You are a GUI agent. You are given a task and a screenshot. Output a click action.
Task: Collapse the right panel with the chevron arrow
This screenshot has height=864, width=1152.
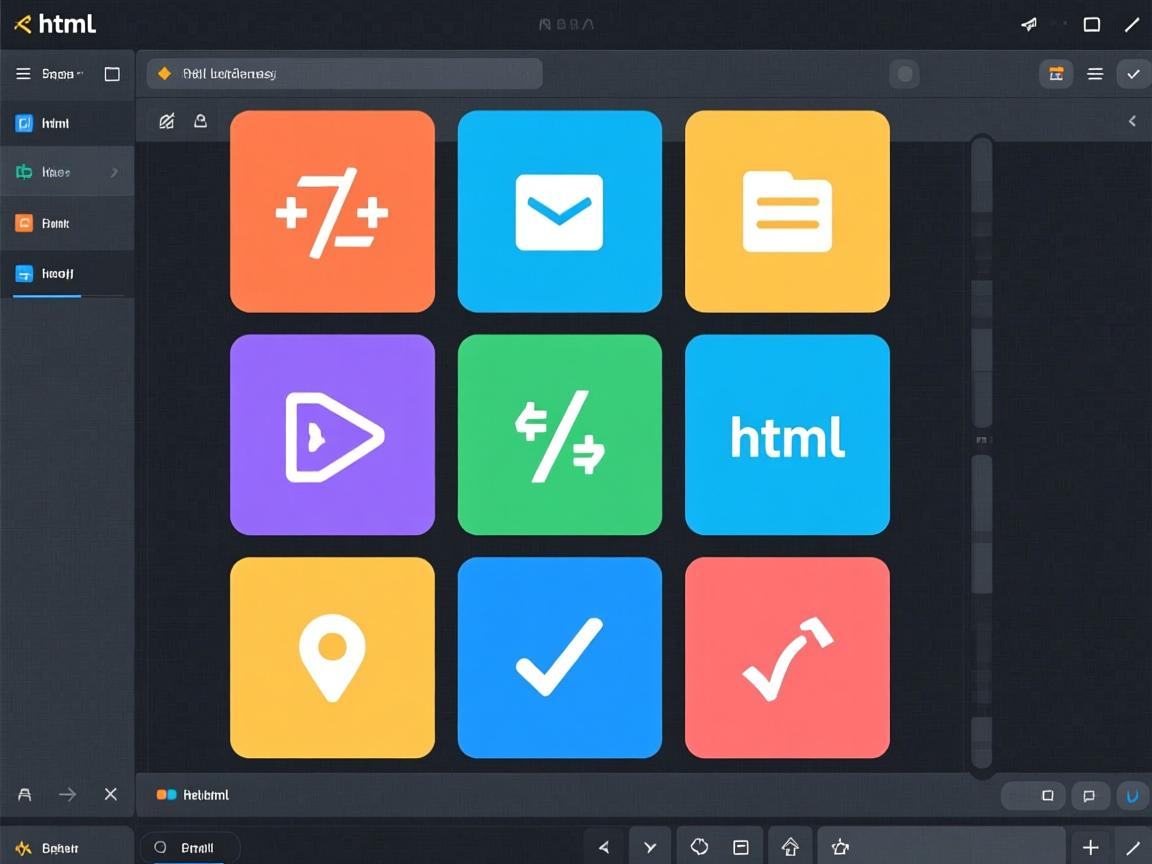pyautogui.click(x=1132, y=121)
